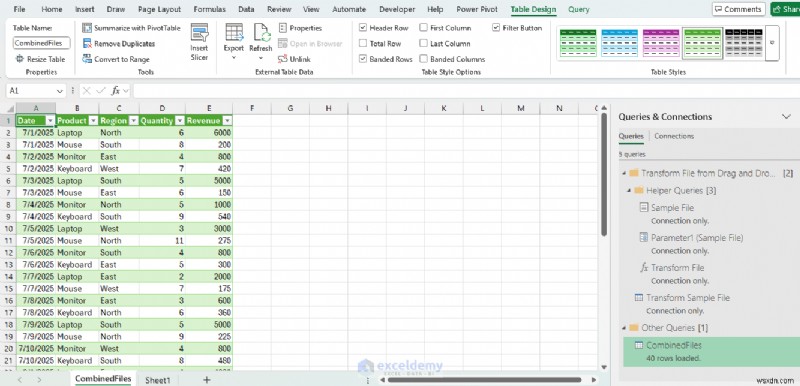Click the Revenue cell showing 6000

tap(209, 133)
